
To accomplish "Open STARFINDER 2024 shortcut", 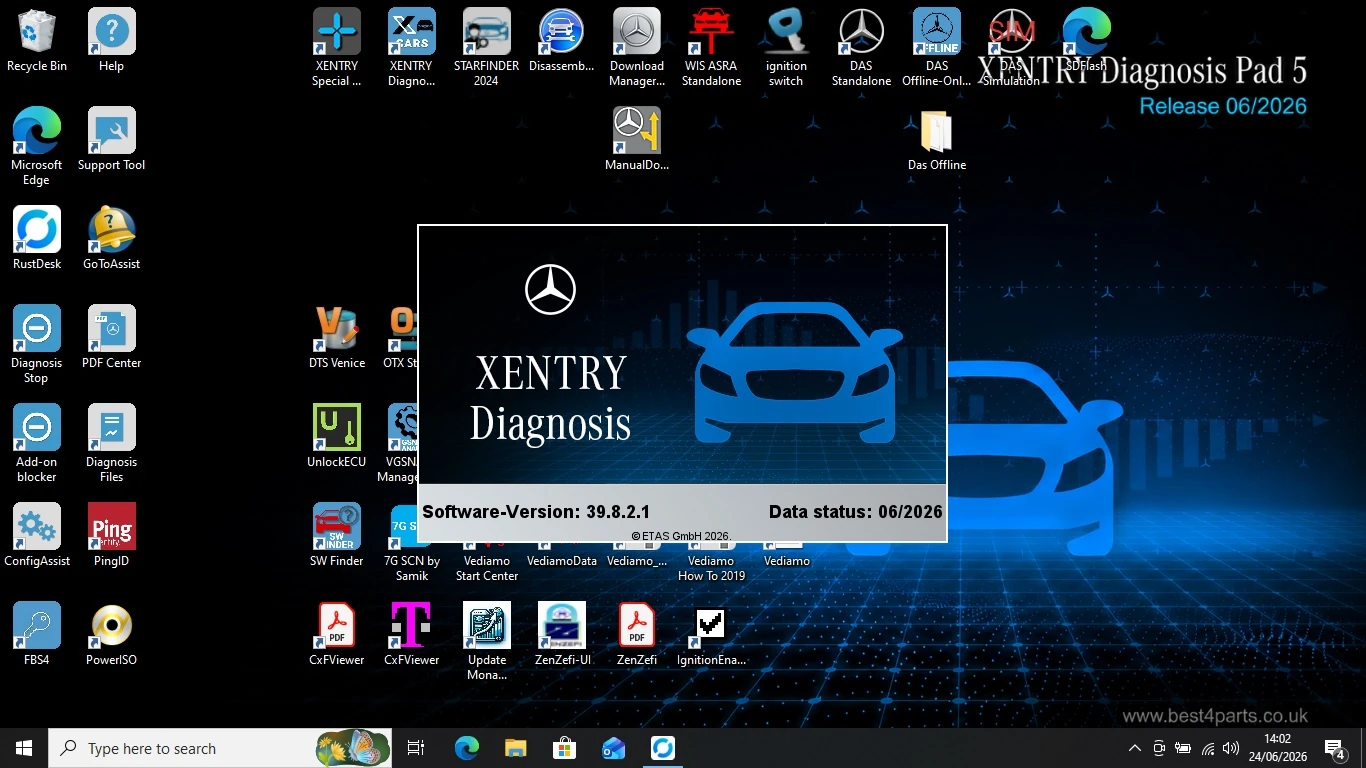I will click(487, 48).
